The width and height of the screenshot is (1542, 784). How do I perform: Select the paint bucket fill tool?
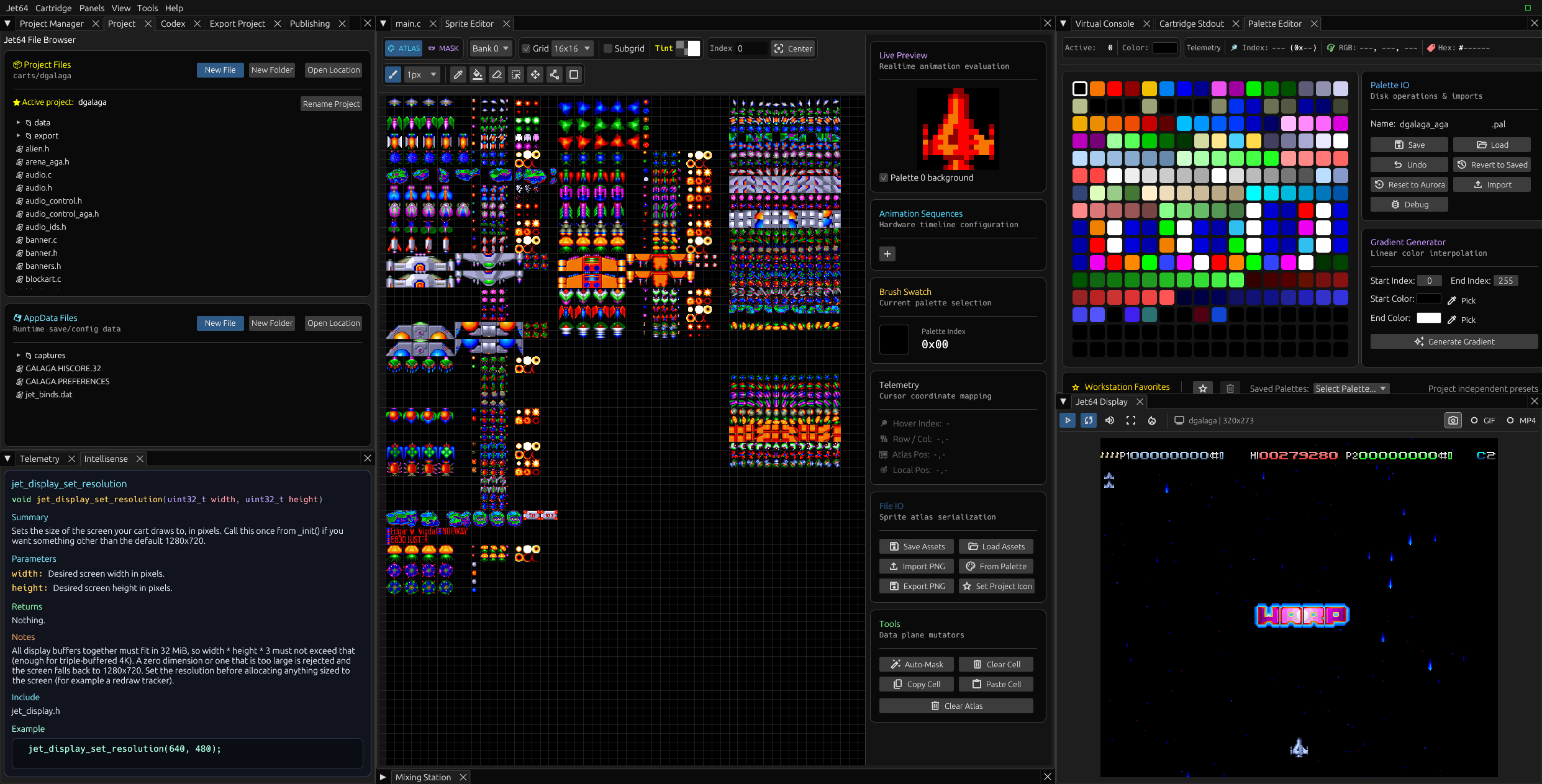[x=478, y=75]
